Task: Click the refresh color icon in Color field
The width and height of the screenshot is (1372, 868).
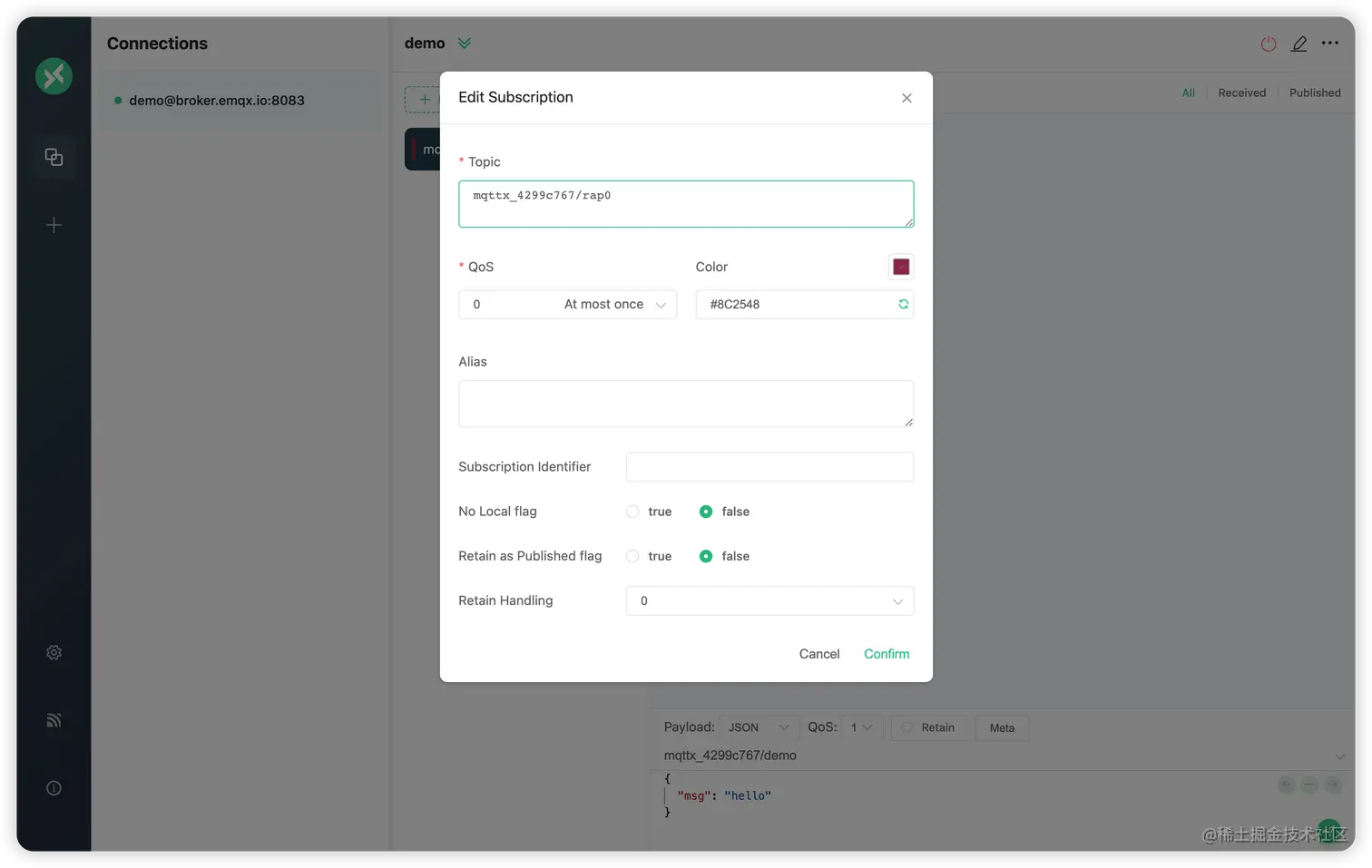Action: (x=903, y=305)
